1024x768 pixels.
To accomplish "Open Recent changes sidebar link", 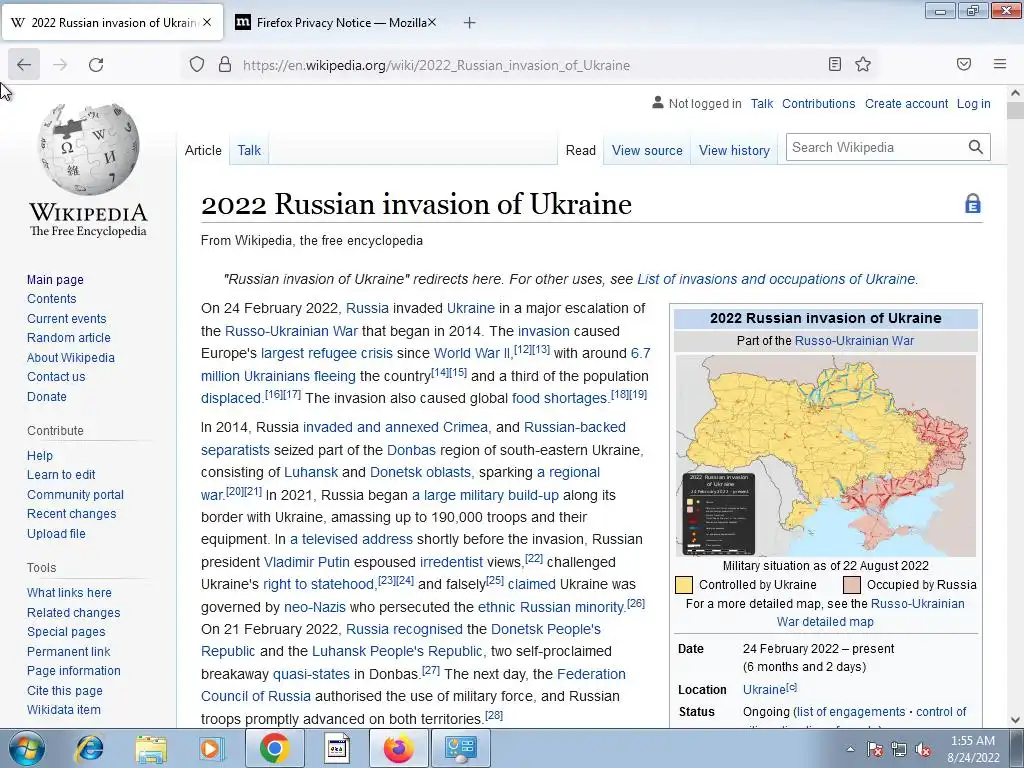I will click(71, 514).
